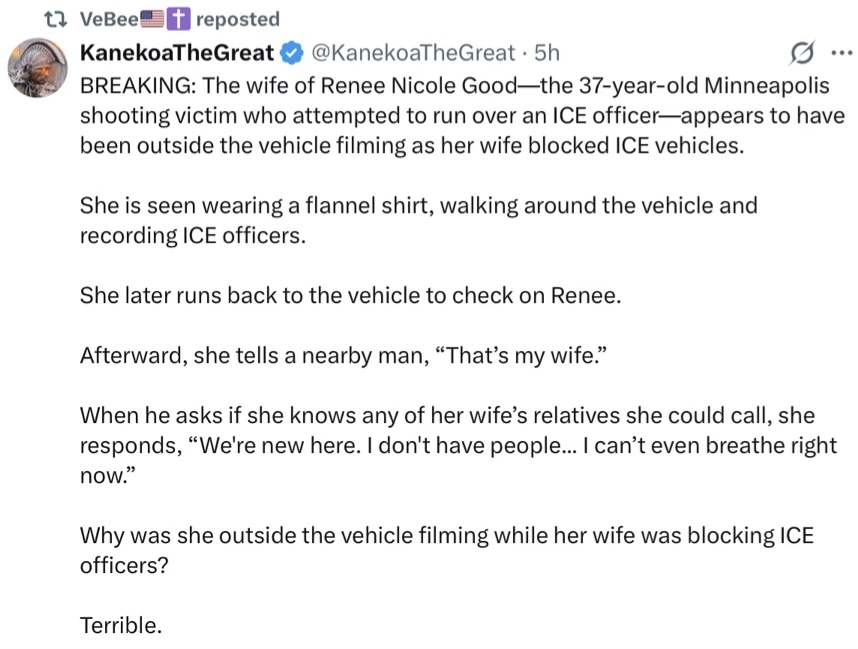Screen dimensions: 858x649
Task: Click the final word "Terrible."
Action: tap(120, 625)
